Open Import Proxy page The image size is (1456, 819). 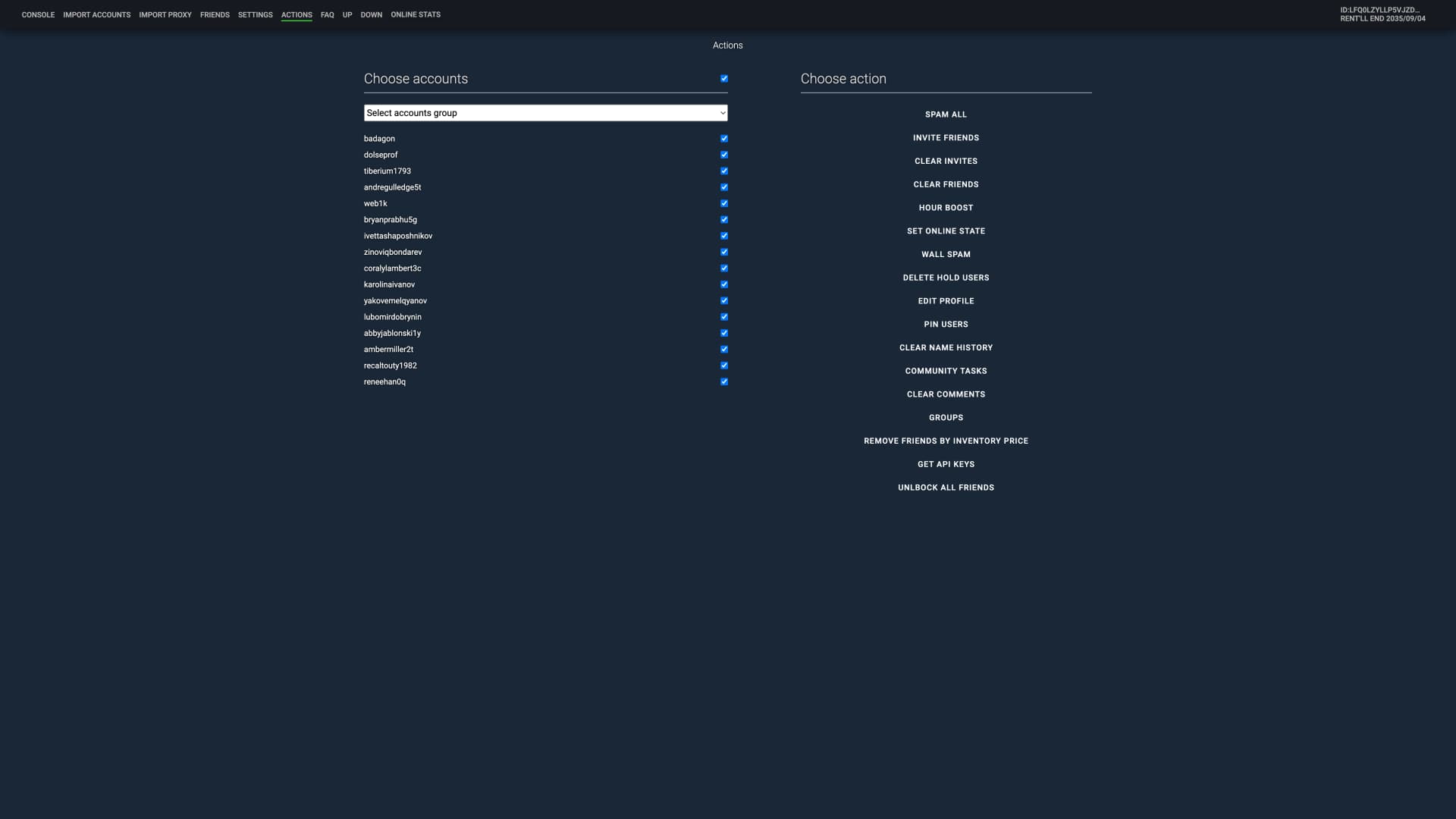tap(165, 14)
